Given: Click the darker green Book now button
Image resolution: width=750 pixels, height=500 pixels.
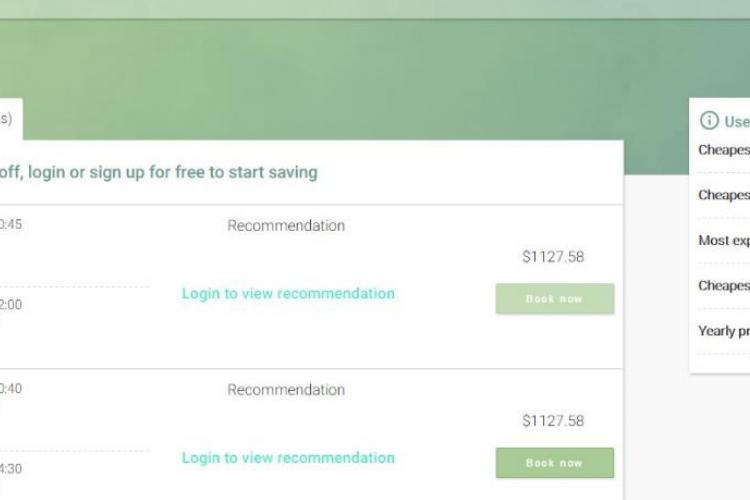Looking at the screenshot, I should pyautogui.click(x=555, y=463).
